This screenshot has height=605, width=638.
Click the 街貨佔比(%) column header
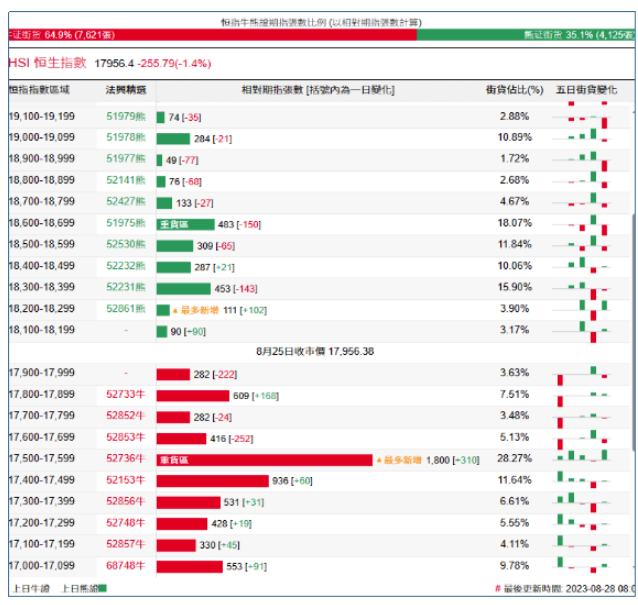(512, 90)
